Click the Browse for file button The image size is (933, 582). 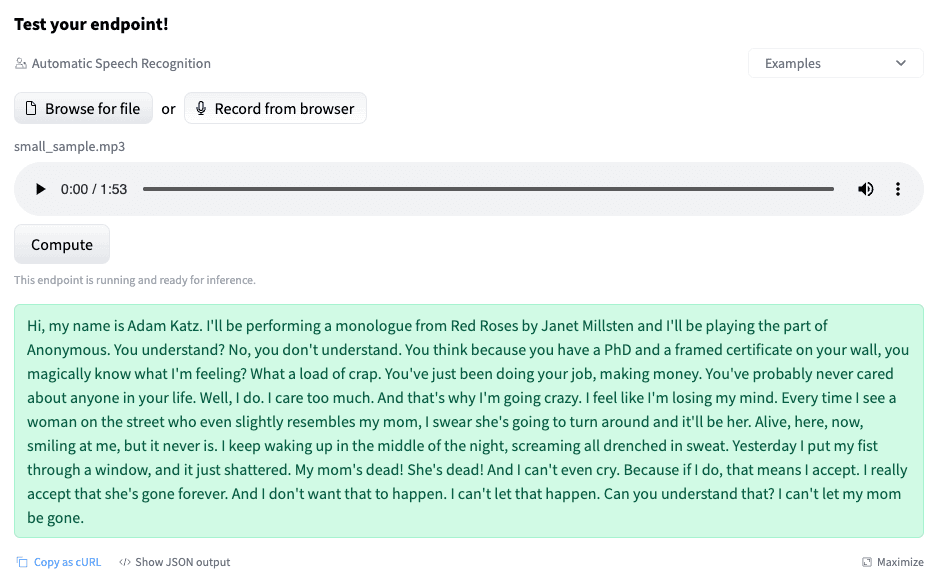point(83,108)
